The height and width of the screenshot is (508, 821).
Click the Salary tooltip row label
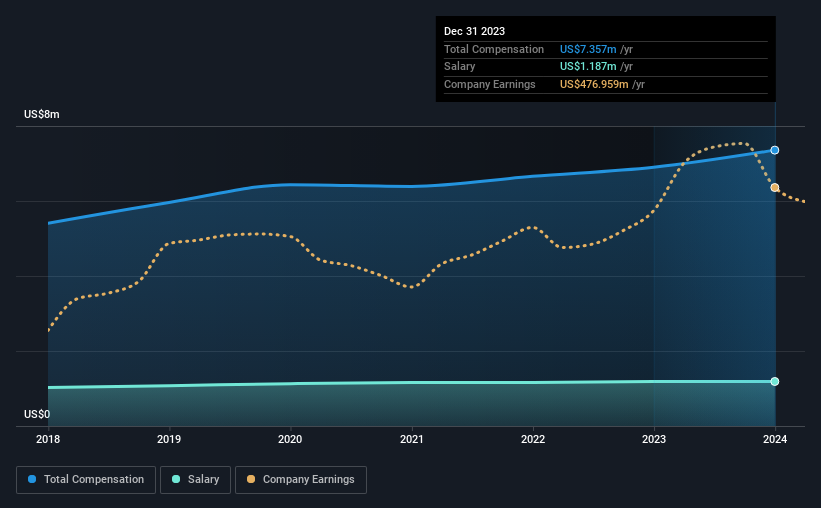click(460, 67)
